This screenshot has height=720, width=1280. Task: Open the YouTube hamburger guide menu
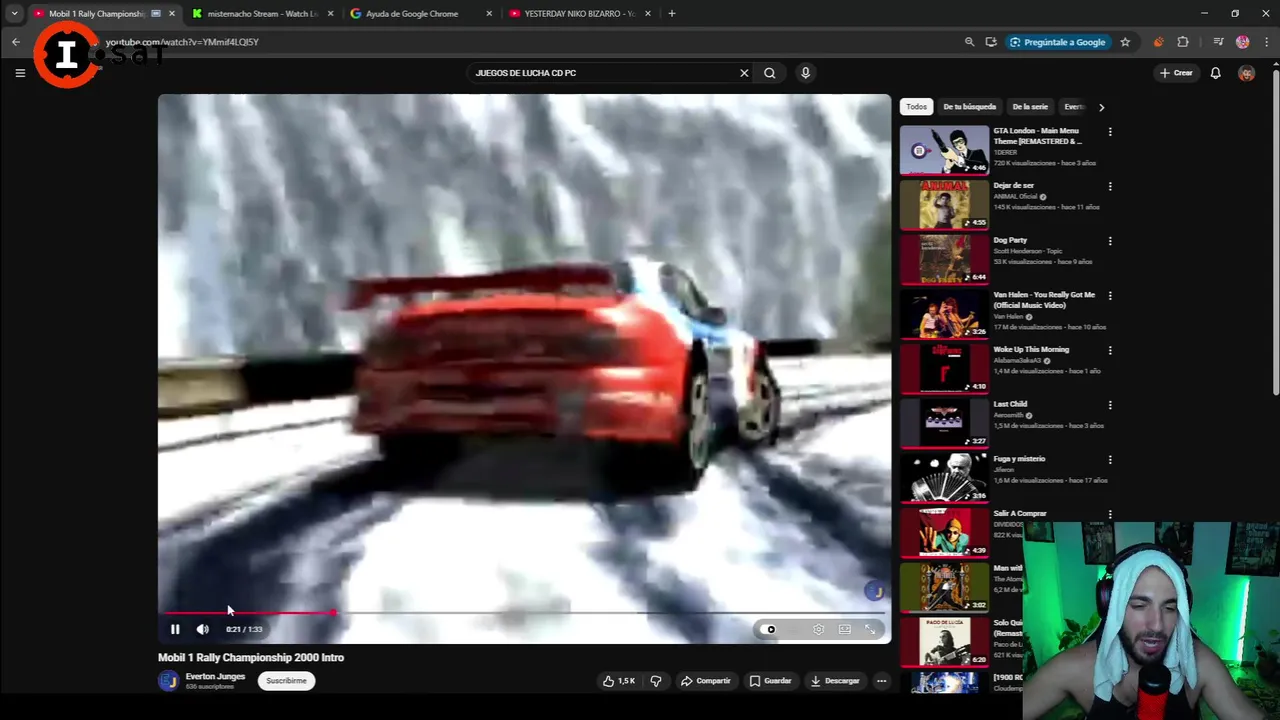pos(20,73)
